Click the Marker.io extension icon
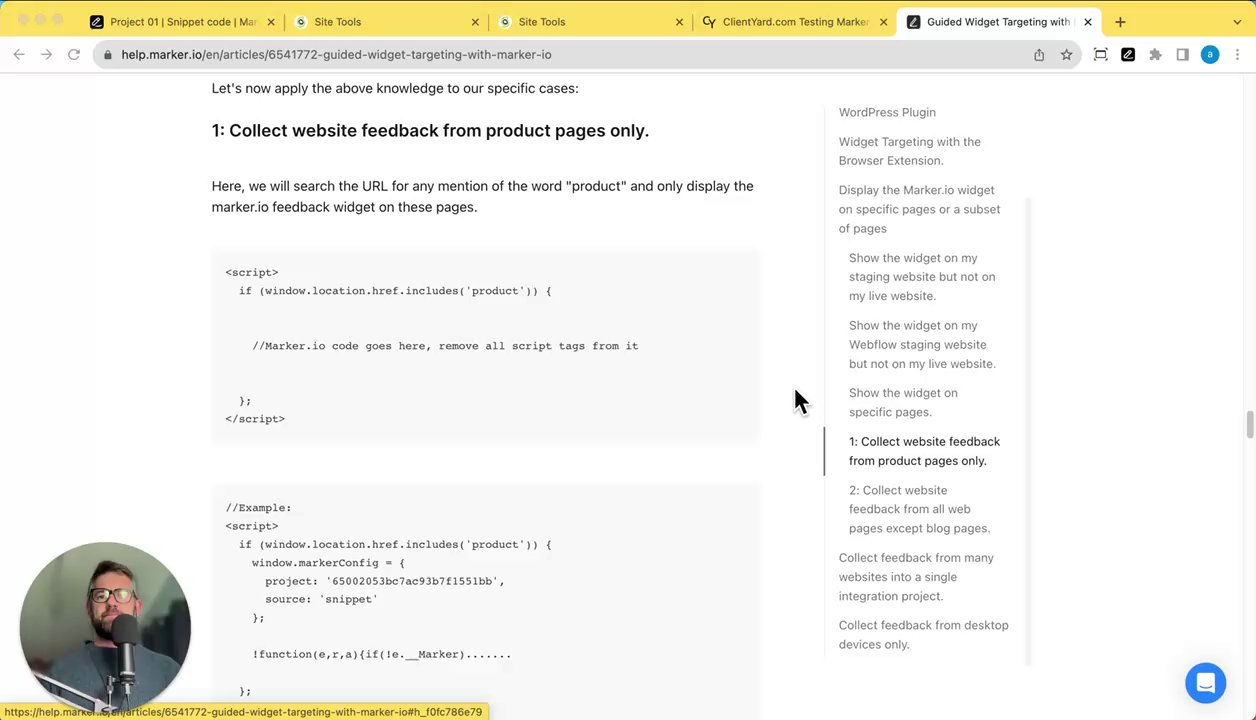Image resolution: width=1256 pixels, height=720 pixels. pyautogui.click(x=1128, y=55)
